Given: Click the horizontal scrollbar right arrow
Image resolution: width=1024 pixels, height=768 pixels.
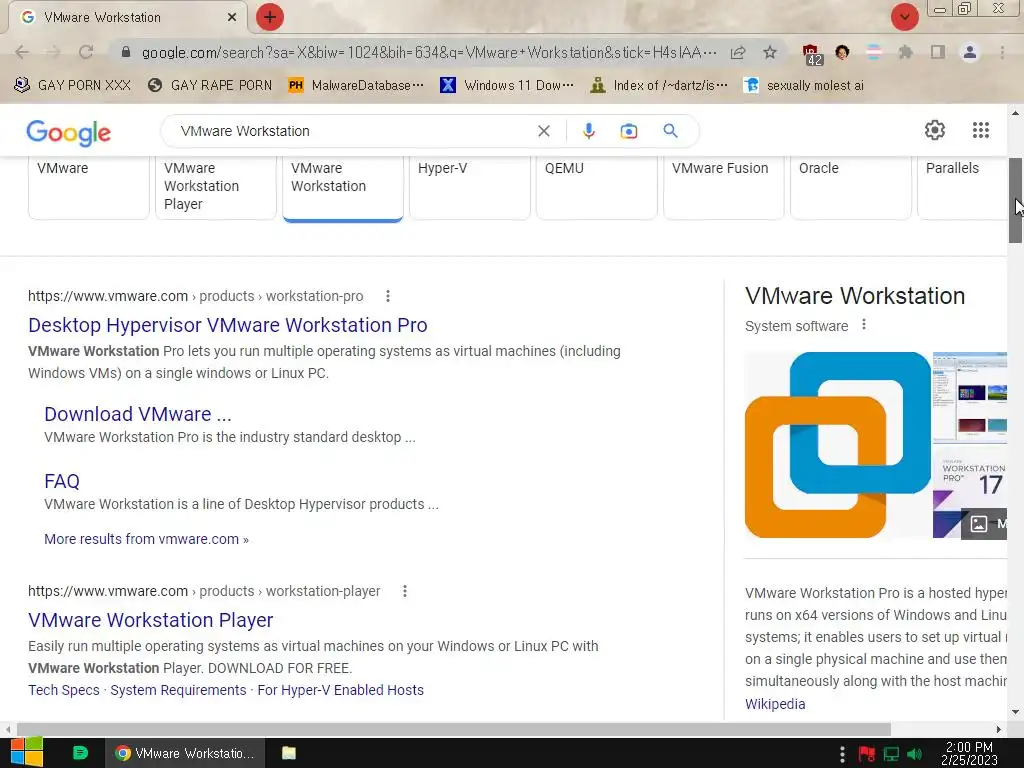Looking at the screenshot, I should (x=999, y=729).
